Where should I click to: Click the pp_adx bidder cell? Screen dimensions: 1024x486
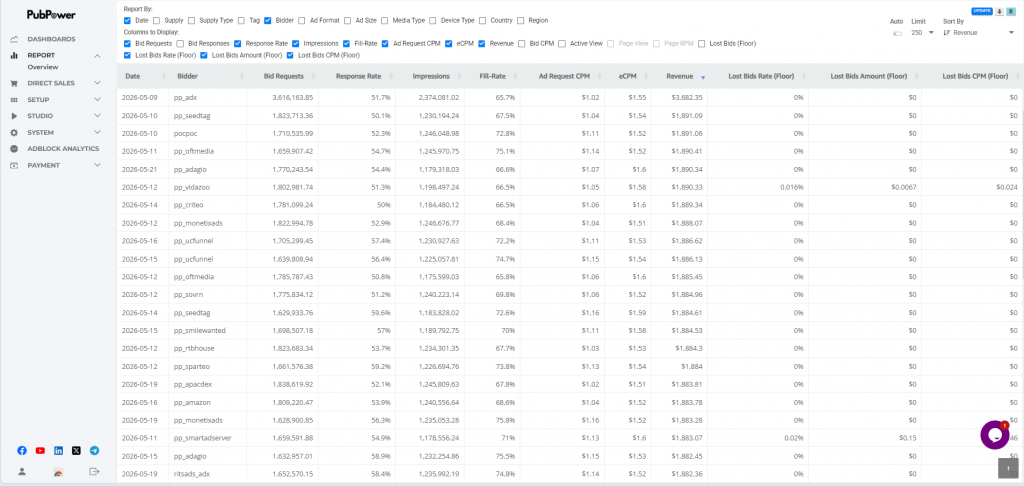[208, 97]
